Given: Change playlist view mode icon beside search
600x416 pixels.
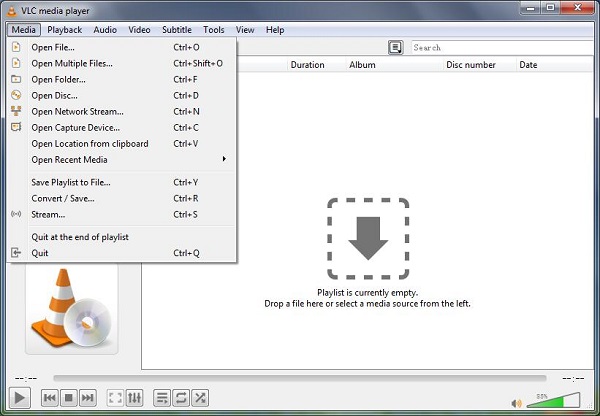Looking at the screenshot, I should tap(396, 48).
